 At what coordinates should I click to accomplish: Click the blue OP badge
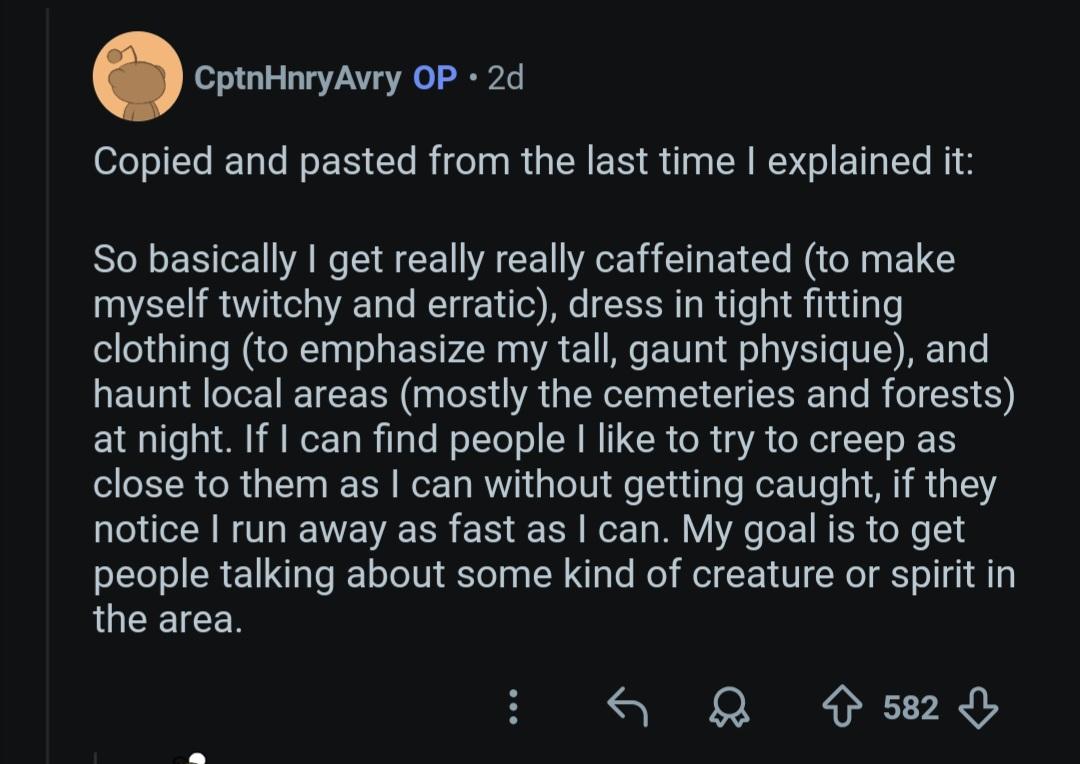point(435,78)
